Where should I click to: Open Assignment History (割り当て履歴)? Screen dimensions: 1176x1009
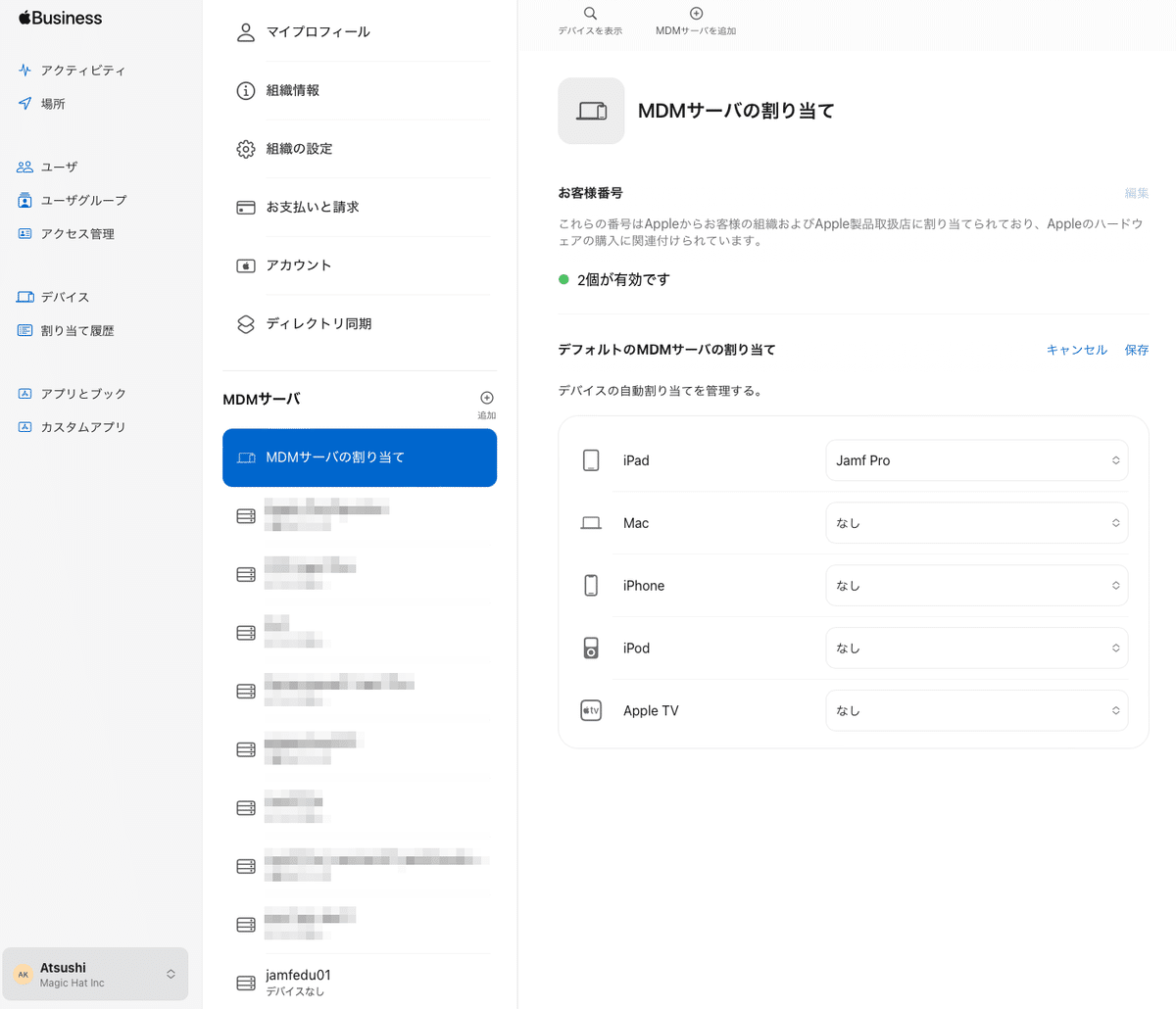(x=66, y=331)
